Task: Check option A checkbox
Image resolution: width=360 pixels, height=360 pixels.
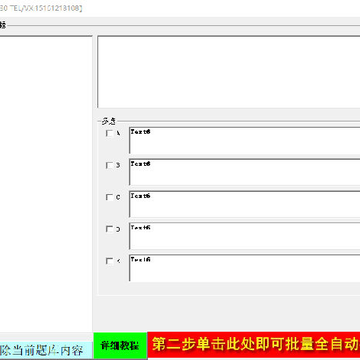Action: tap(109, 133)
